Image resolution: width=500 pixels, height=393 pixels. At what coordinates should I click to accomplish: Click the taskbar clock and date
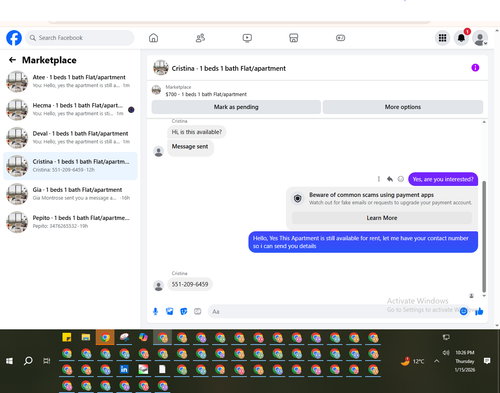[465, 361]
